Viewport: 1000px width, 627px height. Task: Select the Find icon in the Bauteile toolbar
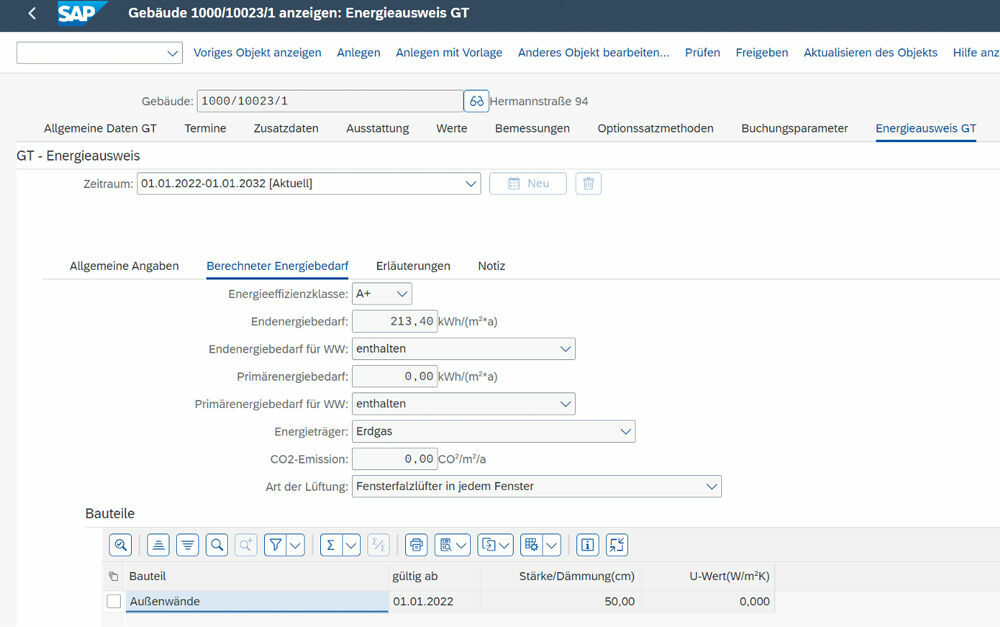tap(215, 545)
